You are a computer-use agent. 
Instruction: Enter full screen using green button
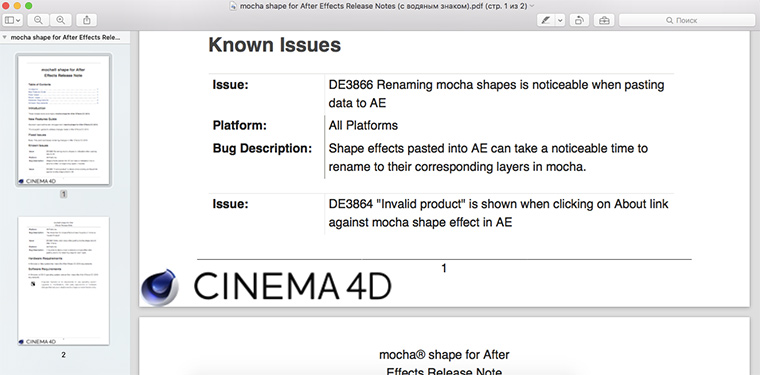[29, 6]
